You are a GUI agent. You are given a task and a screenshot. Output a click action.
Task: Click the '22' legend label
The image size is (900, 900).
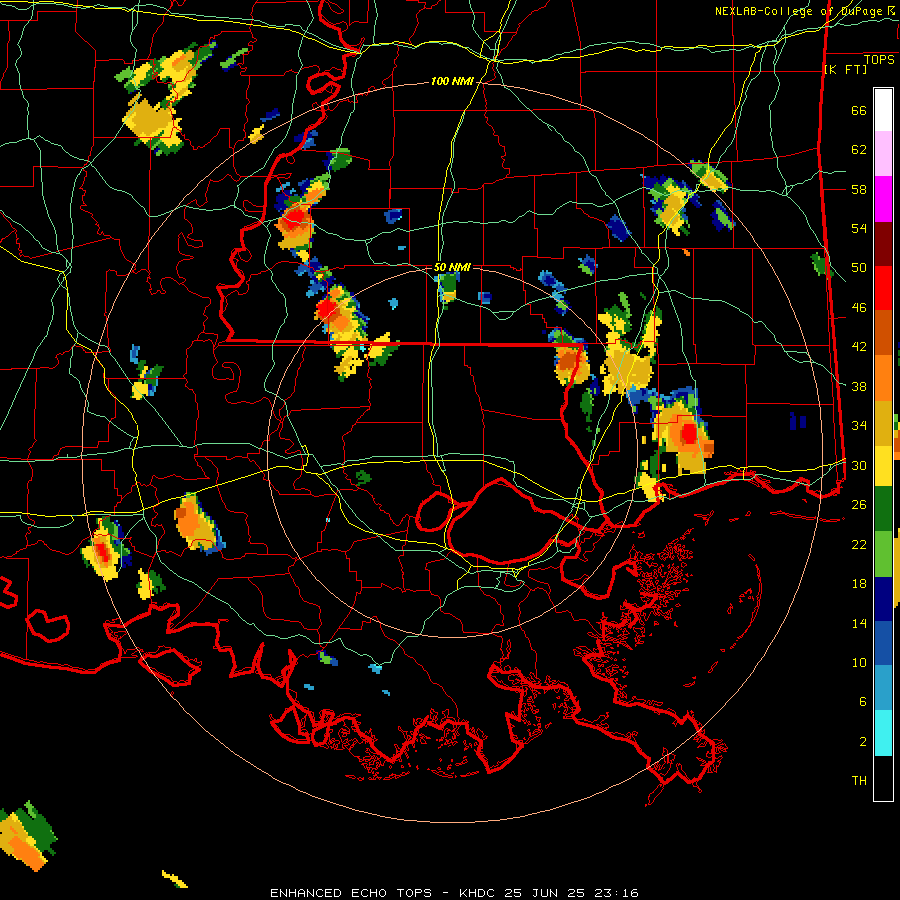click(859, 544)
